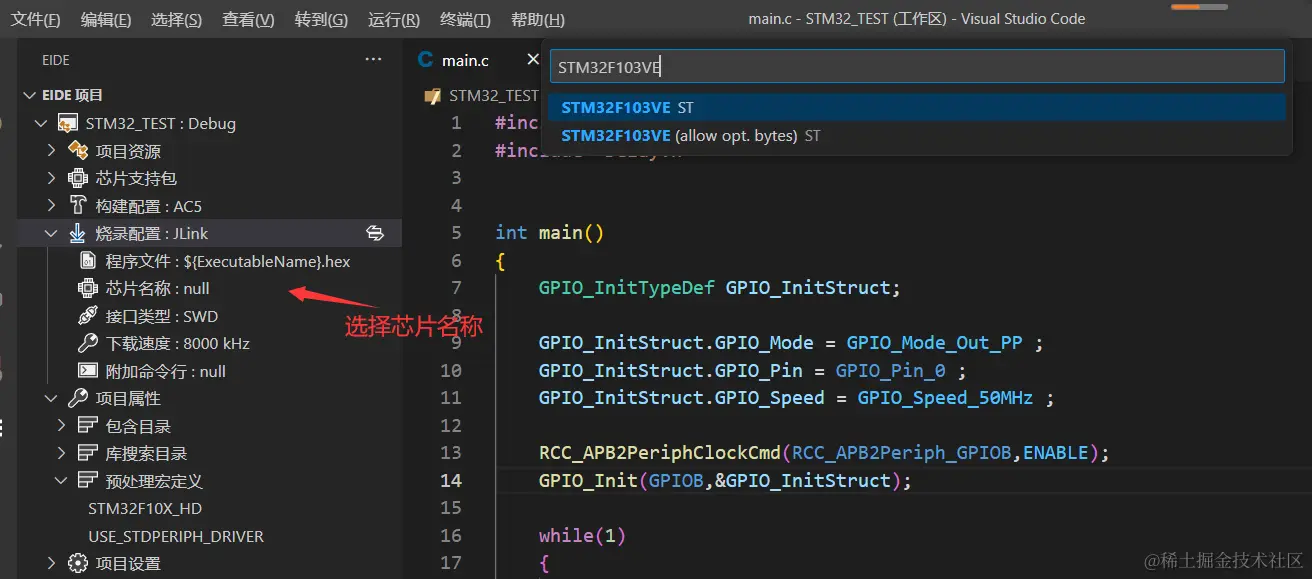The width and height of the screenshot is (1312, 579).
Task: Open the 帮助(H) menu
Action: coord(537,19)
